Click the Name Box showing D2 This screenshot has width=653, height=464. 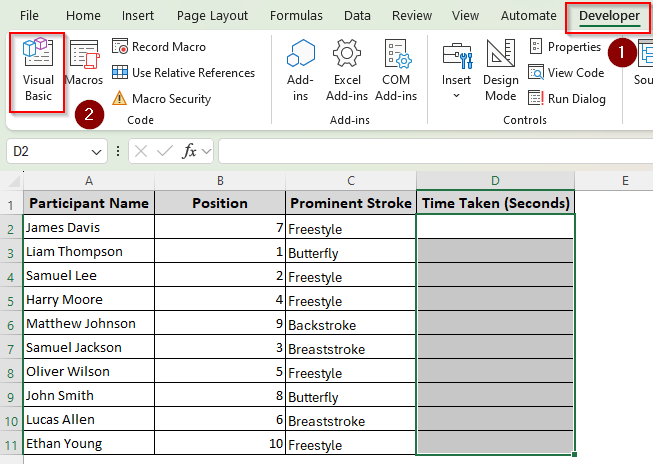pos(48,151)
